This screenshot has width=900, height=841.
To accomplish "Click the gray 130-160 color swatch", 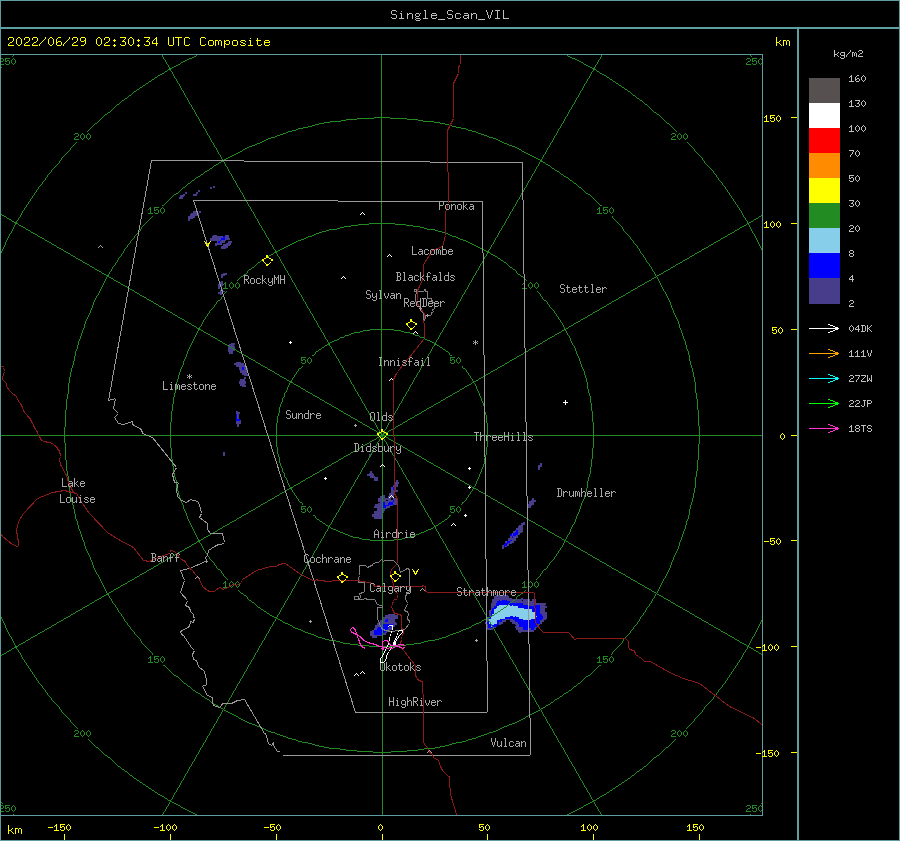I will click(x=824, y=91).
